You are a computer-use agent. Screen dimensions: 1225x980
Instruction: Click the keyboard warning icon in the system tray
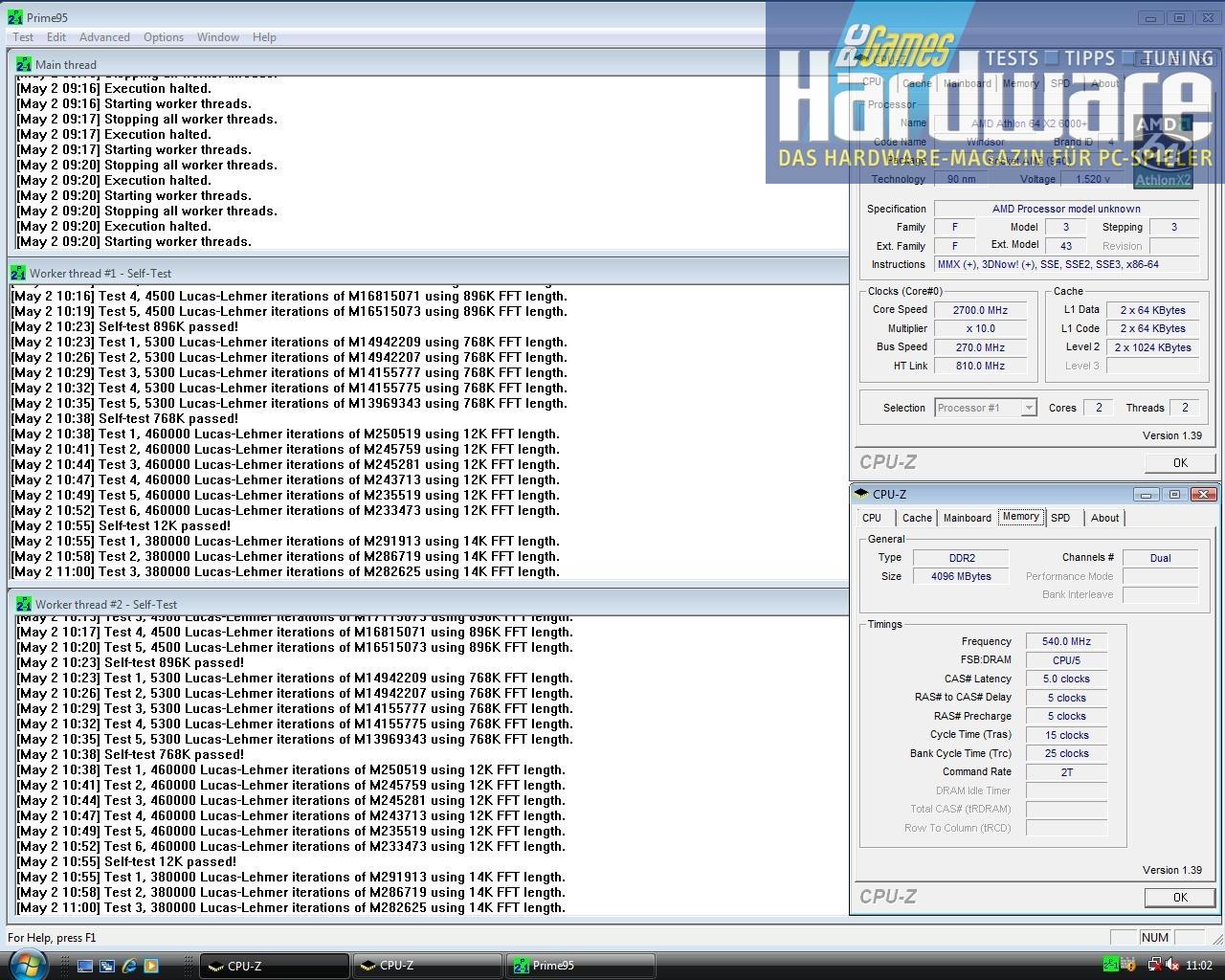1129,965
